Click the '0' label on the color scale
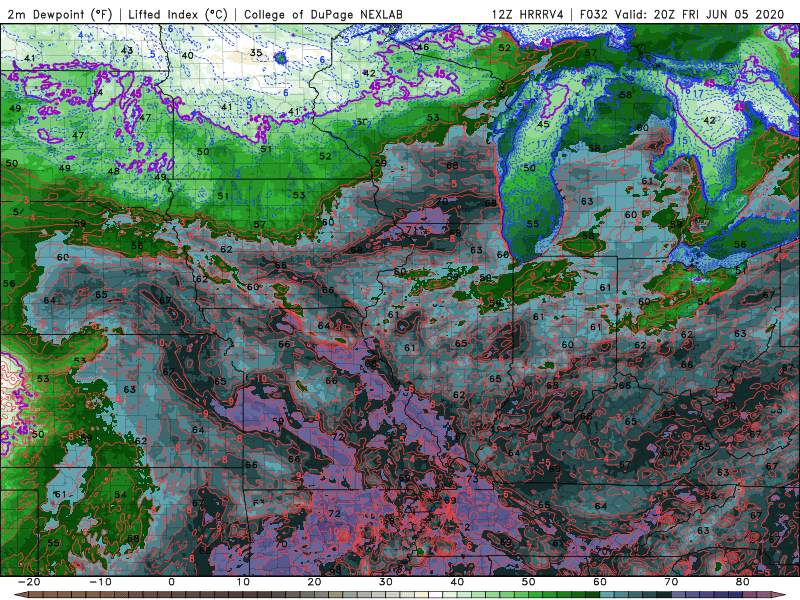The image size is (800, 600). 171,582
